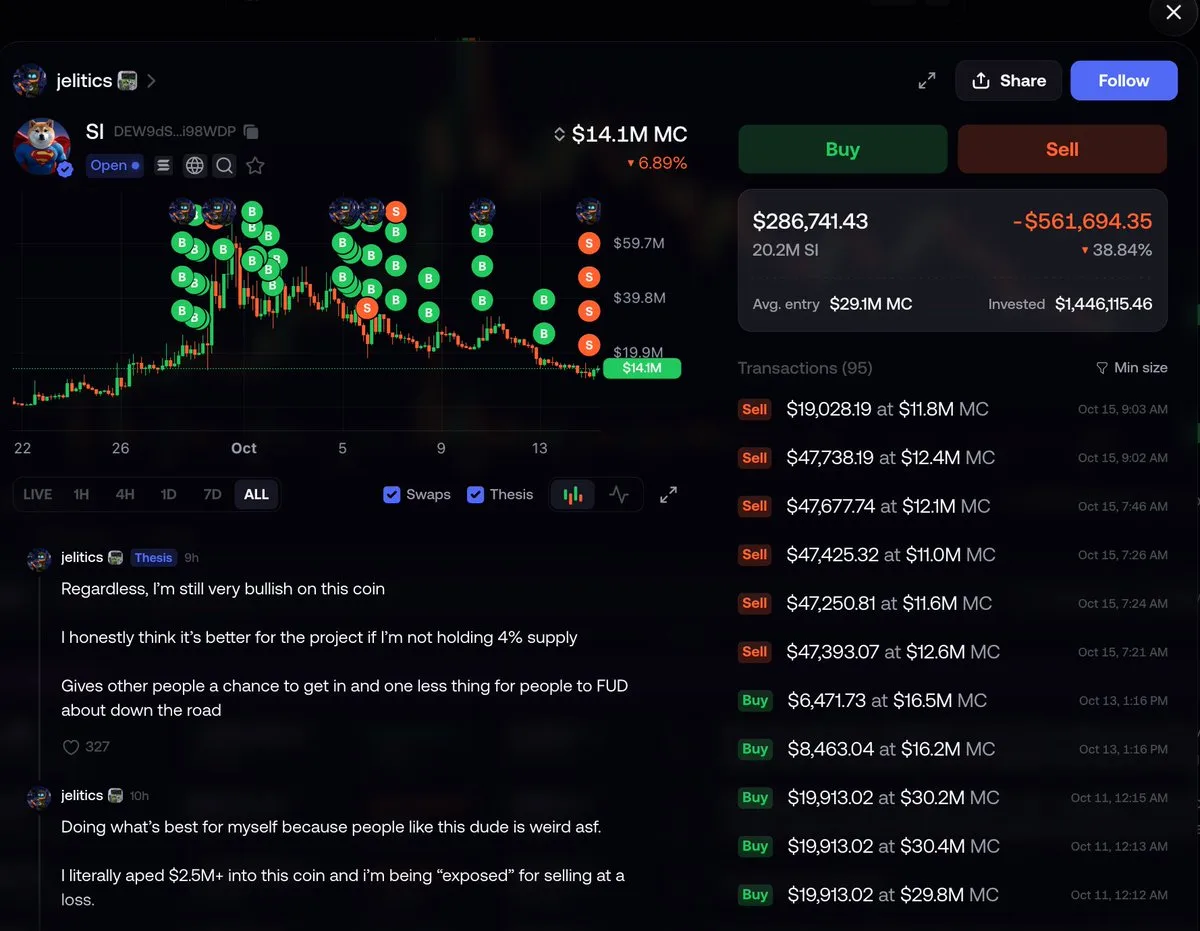
Task: Expand the jelitics profile chevron
Action: (x=151, y=81)
